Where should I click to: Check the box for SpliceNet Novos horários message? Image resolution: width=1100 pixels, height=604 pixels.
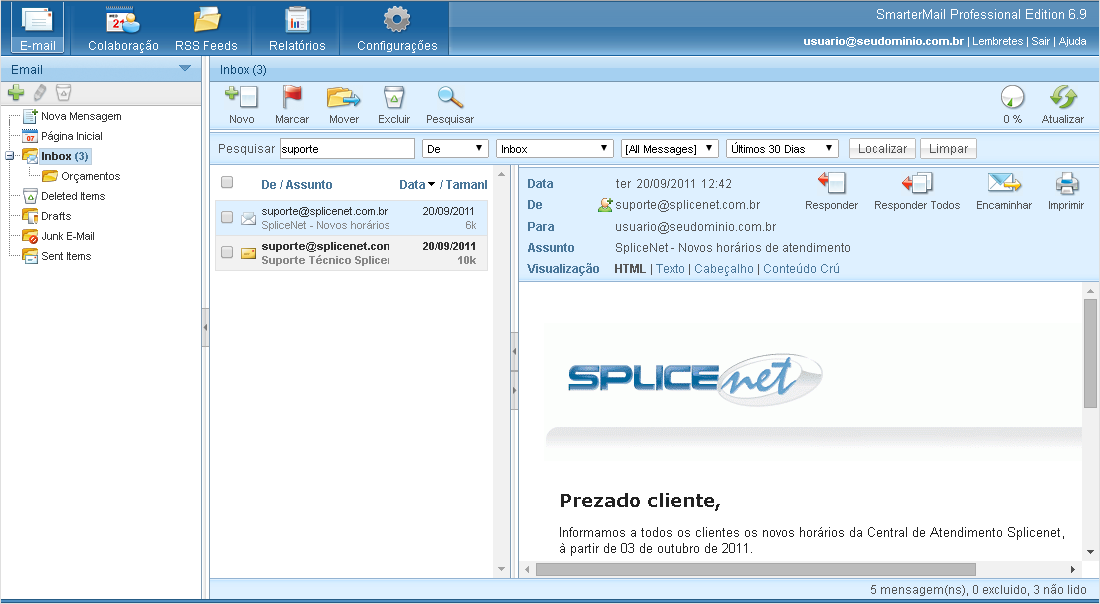(x=227, y=217)
